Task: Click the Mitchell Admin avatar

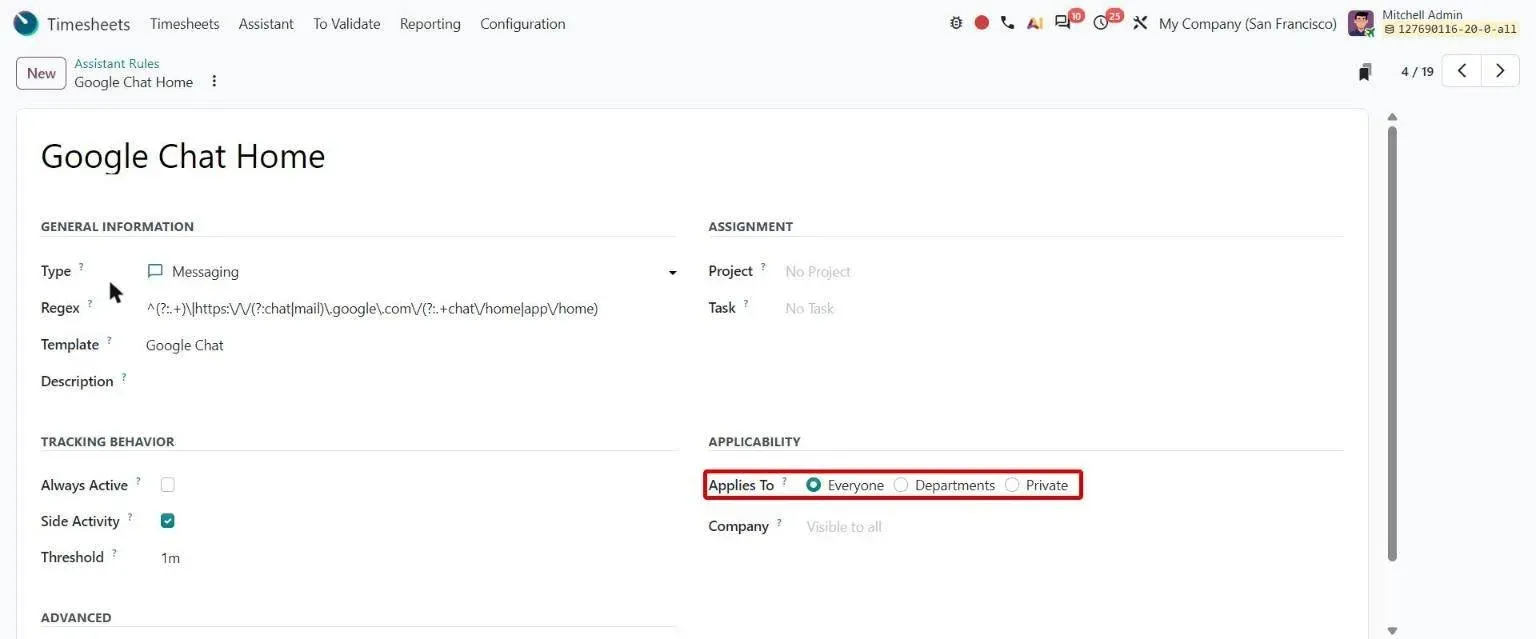Action: click(1361, 23)
